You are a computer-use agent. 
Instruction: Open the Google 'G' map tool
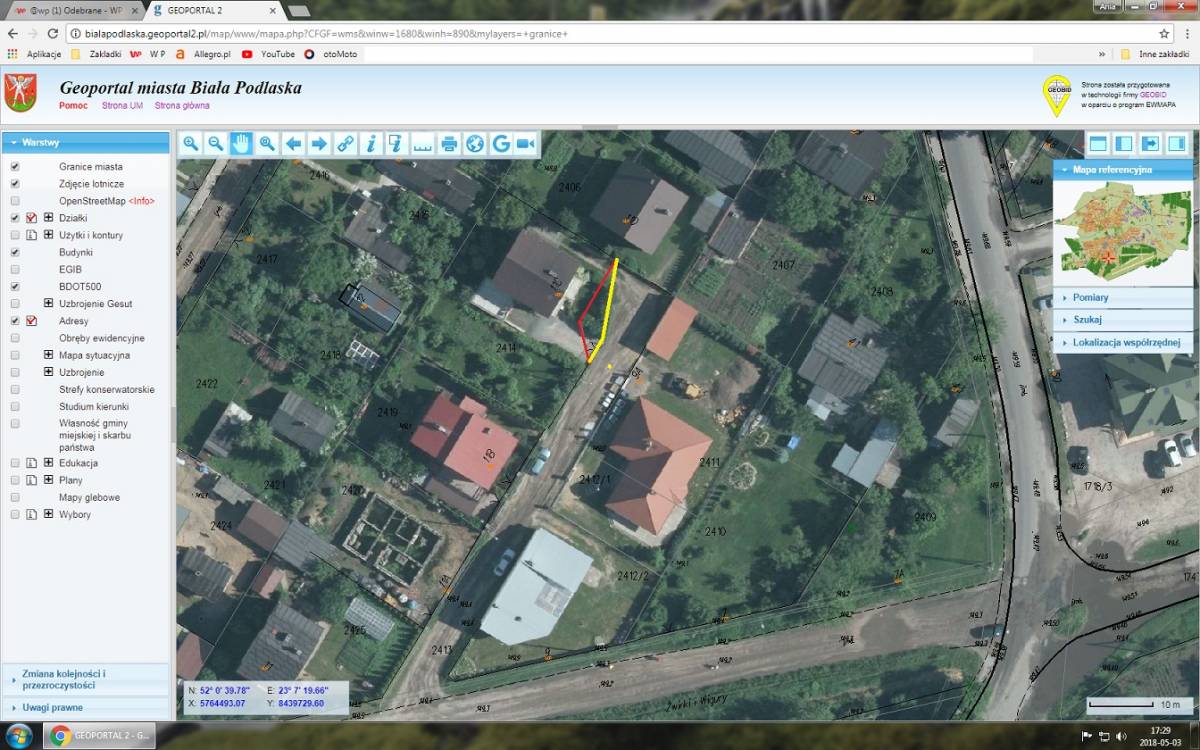(x=501, y=143)
